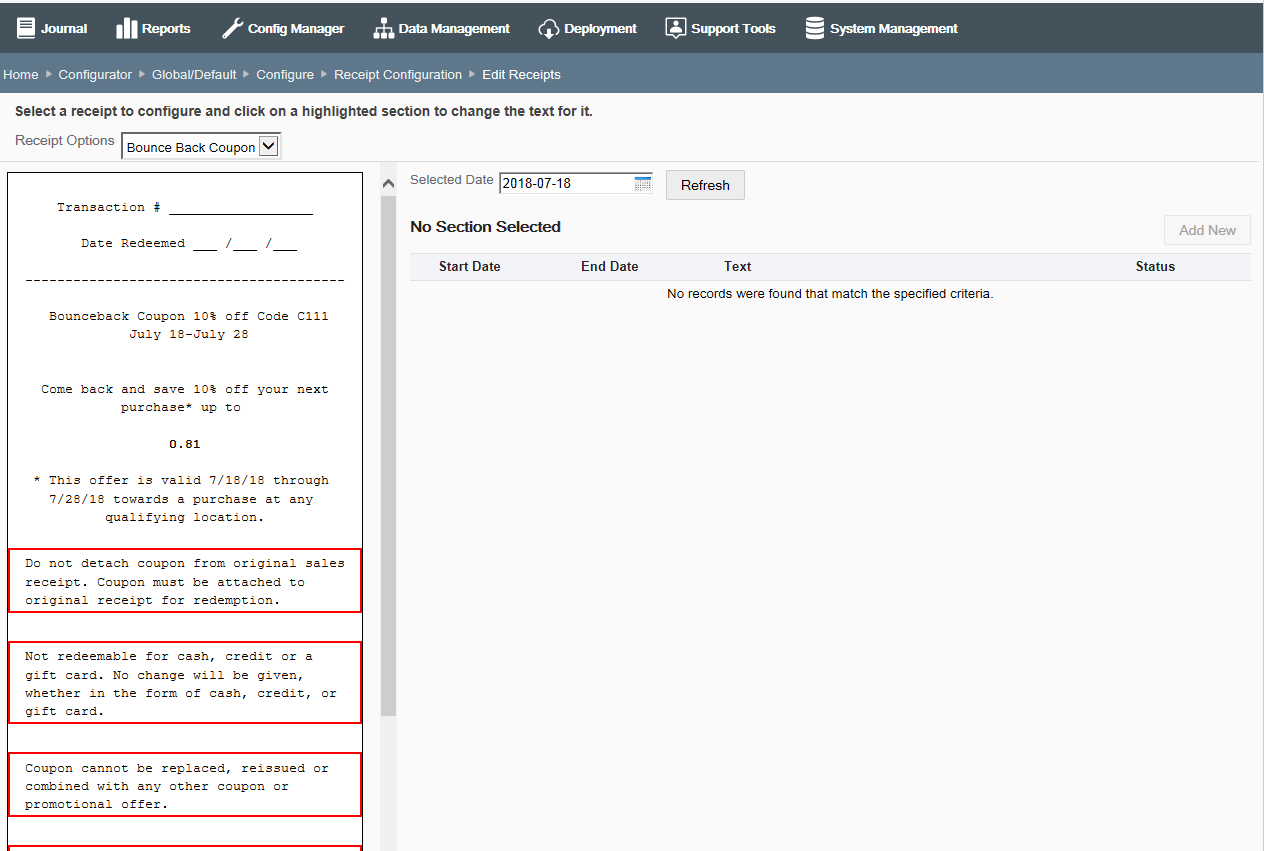Click the 'Transaction #' line on receipt

coord(185,208)
